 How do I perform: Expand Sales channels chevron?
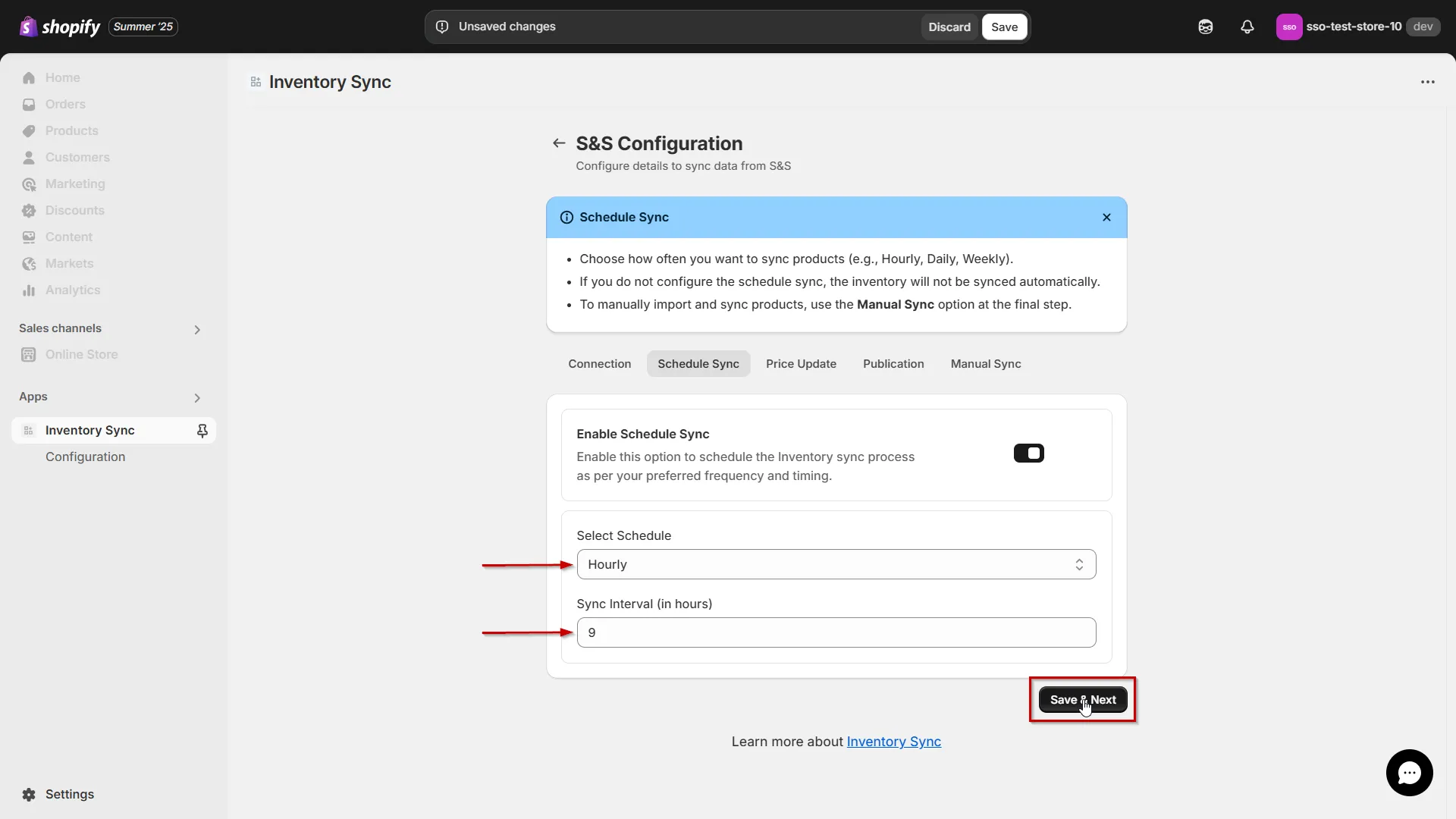(197, 329)
